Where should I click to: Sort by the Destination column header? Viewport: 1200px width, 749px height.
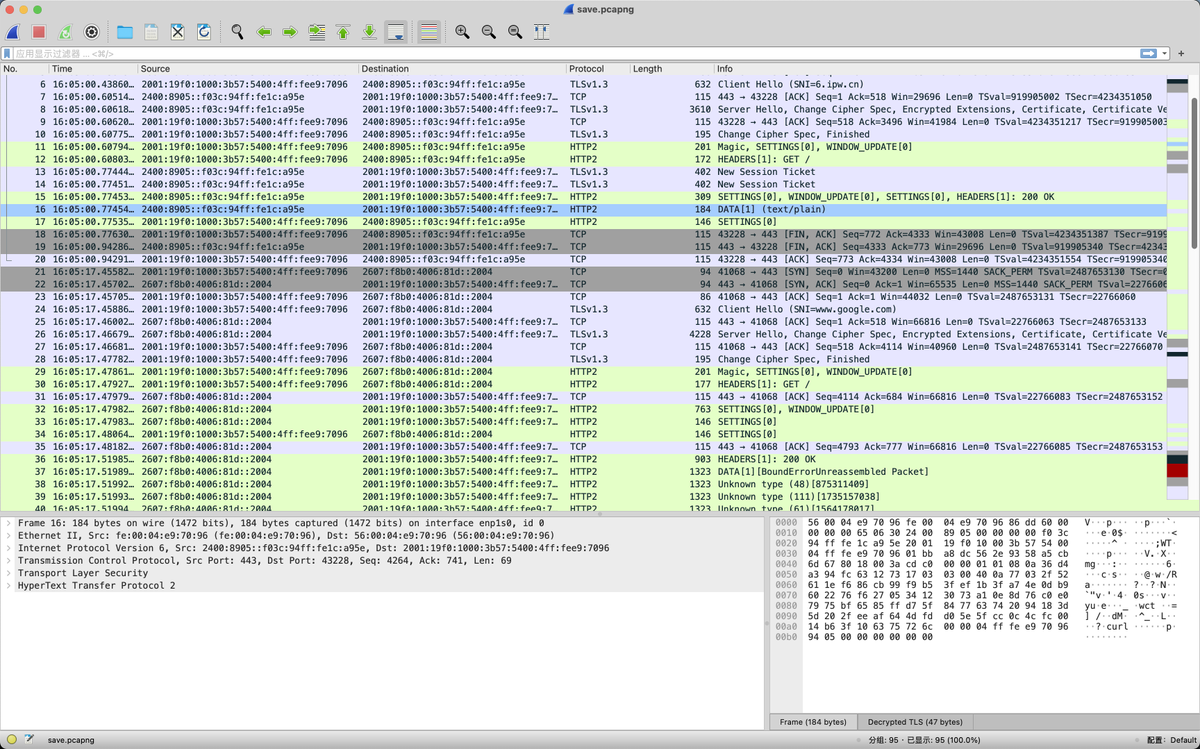(462, 69)
